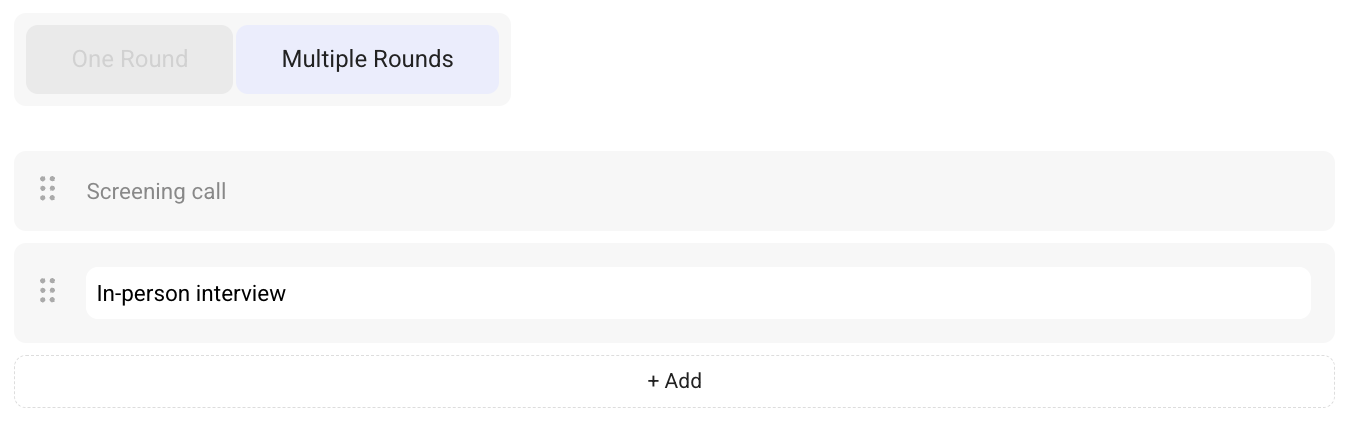Select the reorder icon for Screening call row
This screenshot has height=421, width=1345.
coord(47,189)
